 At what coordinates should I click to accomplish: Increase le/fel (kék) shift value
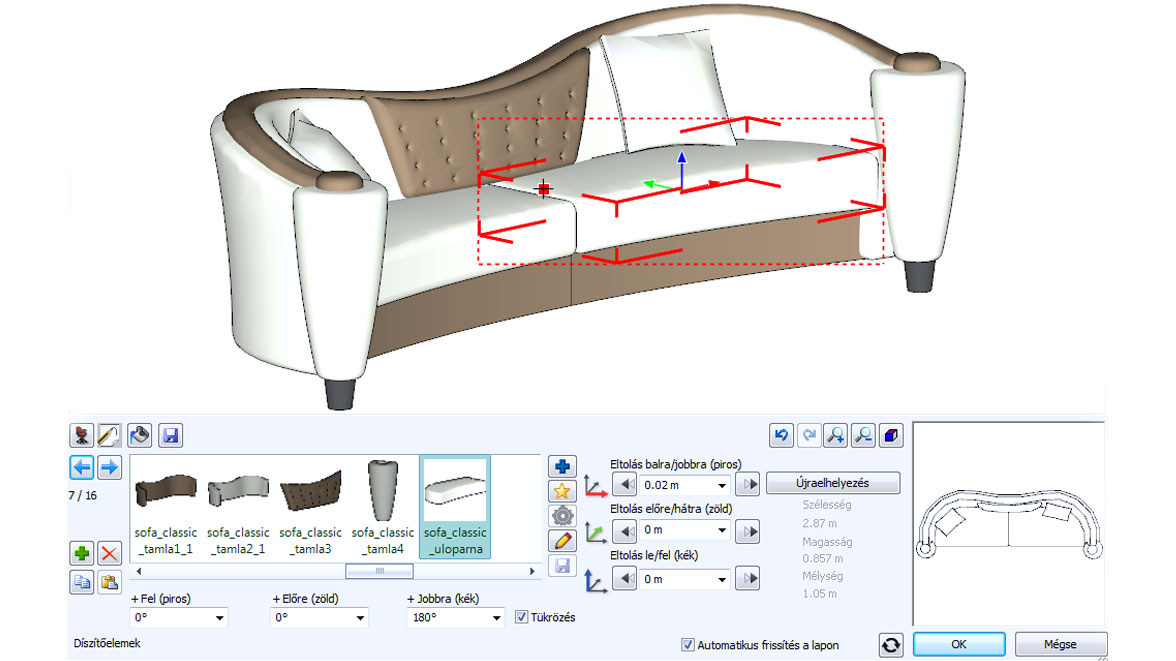(x=748, y=578)
